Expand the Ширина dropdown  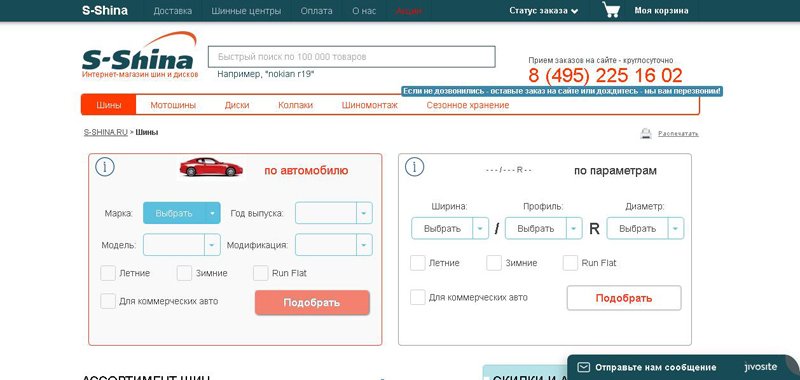(x=450, y=229)
